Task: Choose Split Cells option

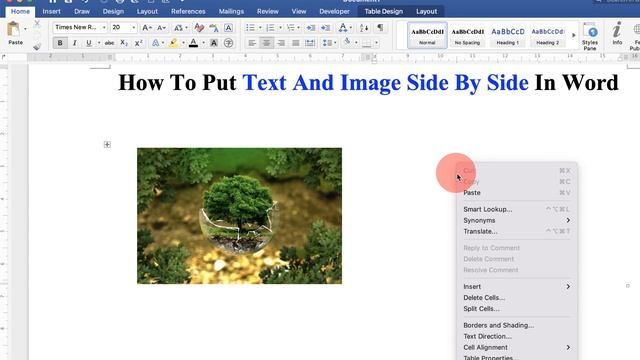Action: (517, 309)
